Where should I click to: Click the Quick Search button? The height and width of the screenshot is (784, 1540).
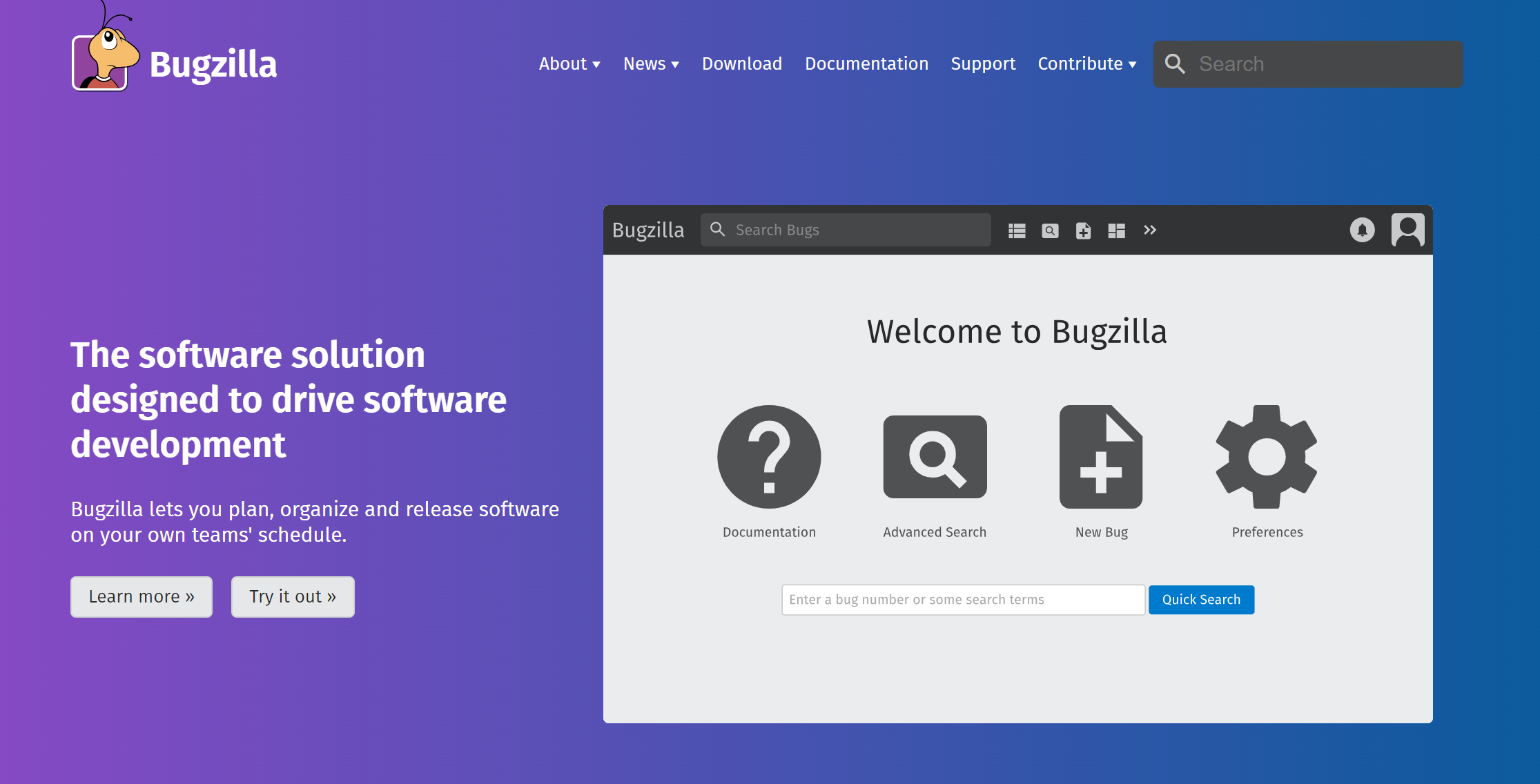coord(1200,599)
